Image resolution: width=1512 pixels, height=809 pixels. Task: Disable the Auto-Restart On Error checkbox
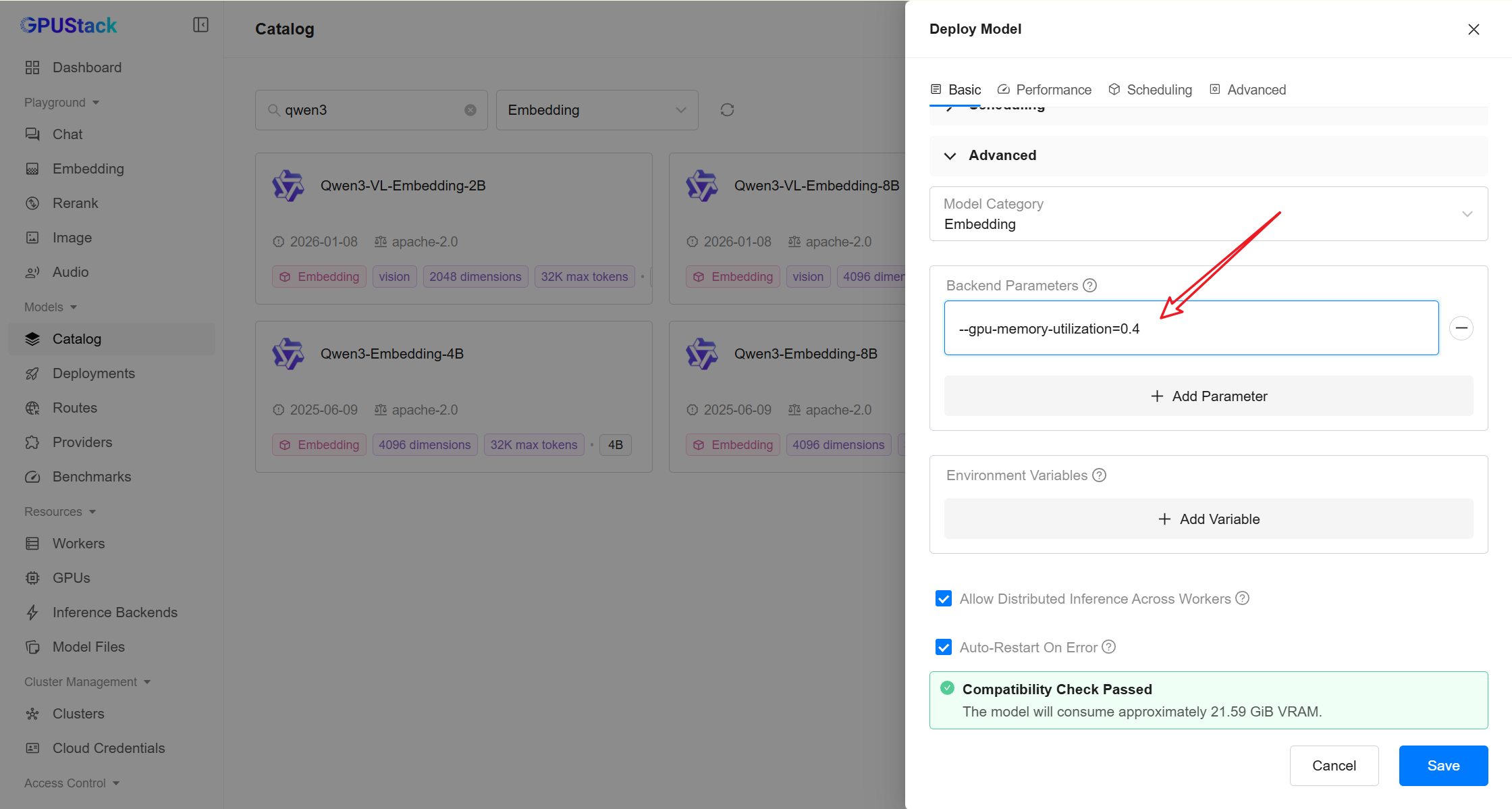point(944,648)
